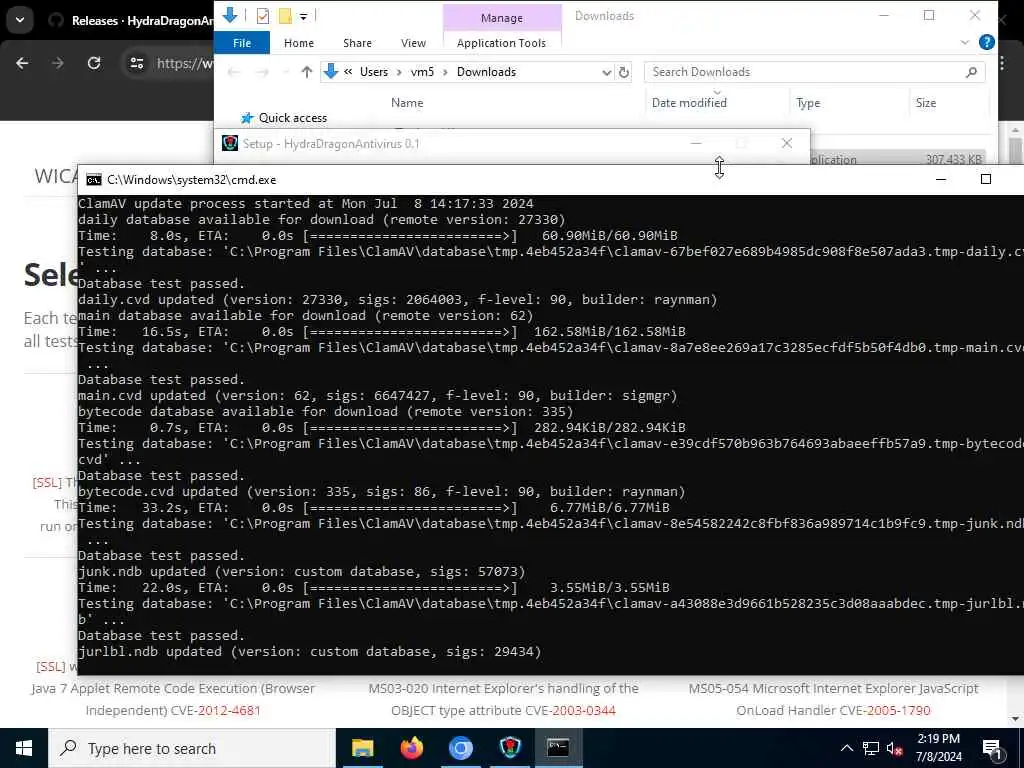Image resolution: width=1024 pixels, height=768 pixels.
Task: Switch to cmd window taskbar icon
Action: coord(558,748)
